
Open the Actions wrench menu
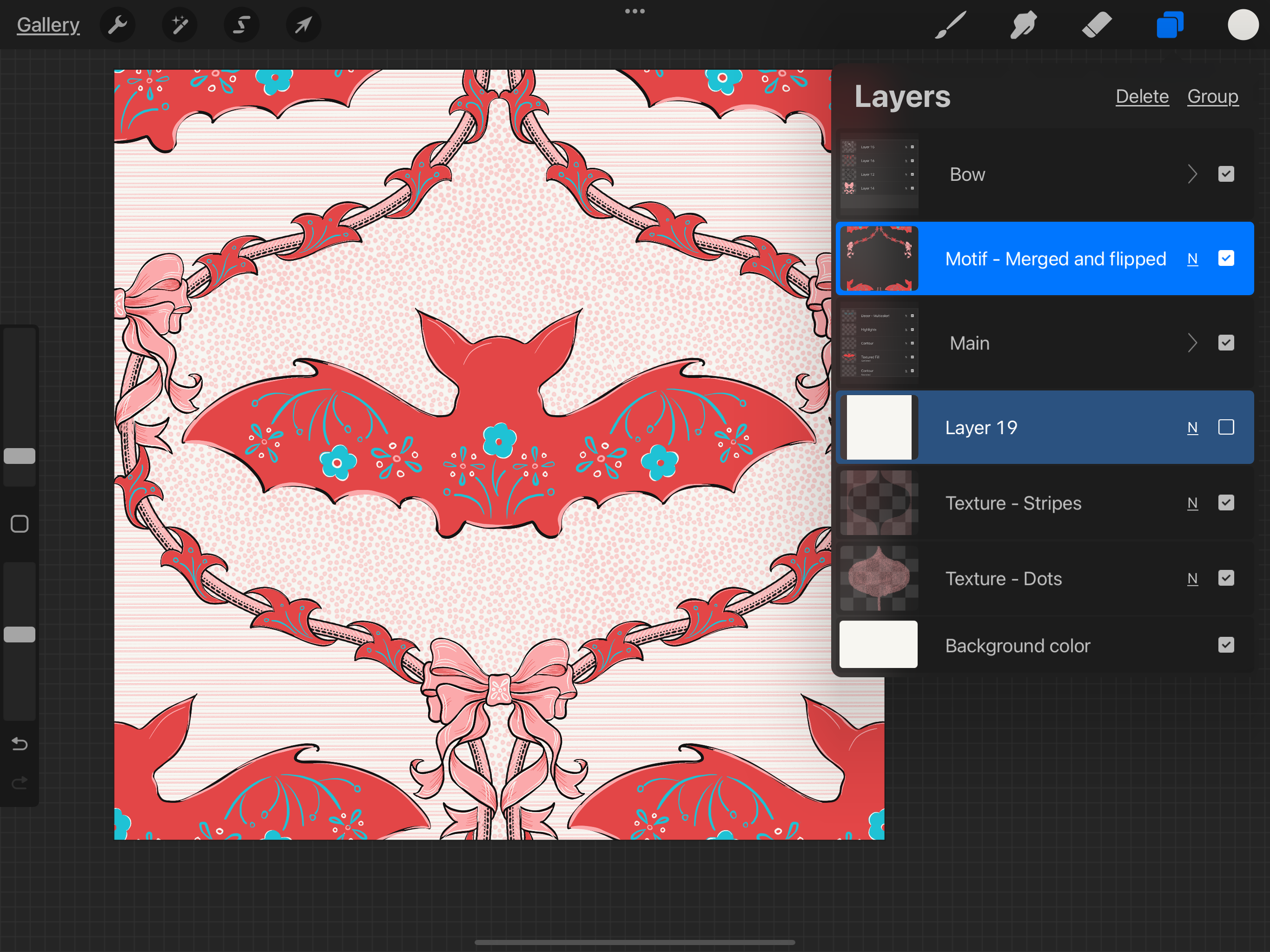(118, 25)
